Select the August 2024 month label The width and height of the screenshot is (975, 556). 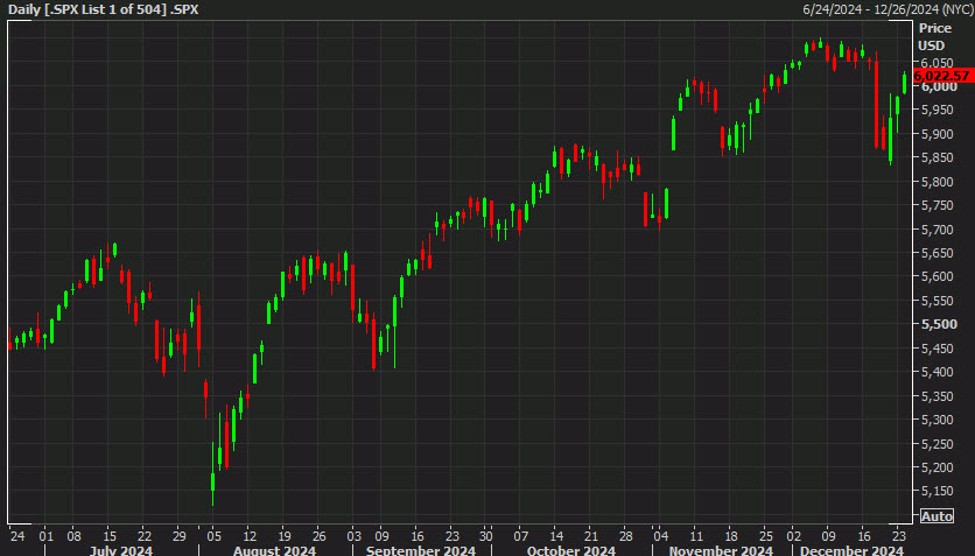click(273, 549)
